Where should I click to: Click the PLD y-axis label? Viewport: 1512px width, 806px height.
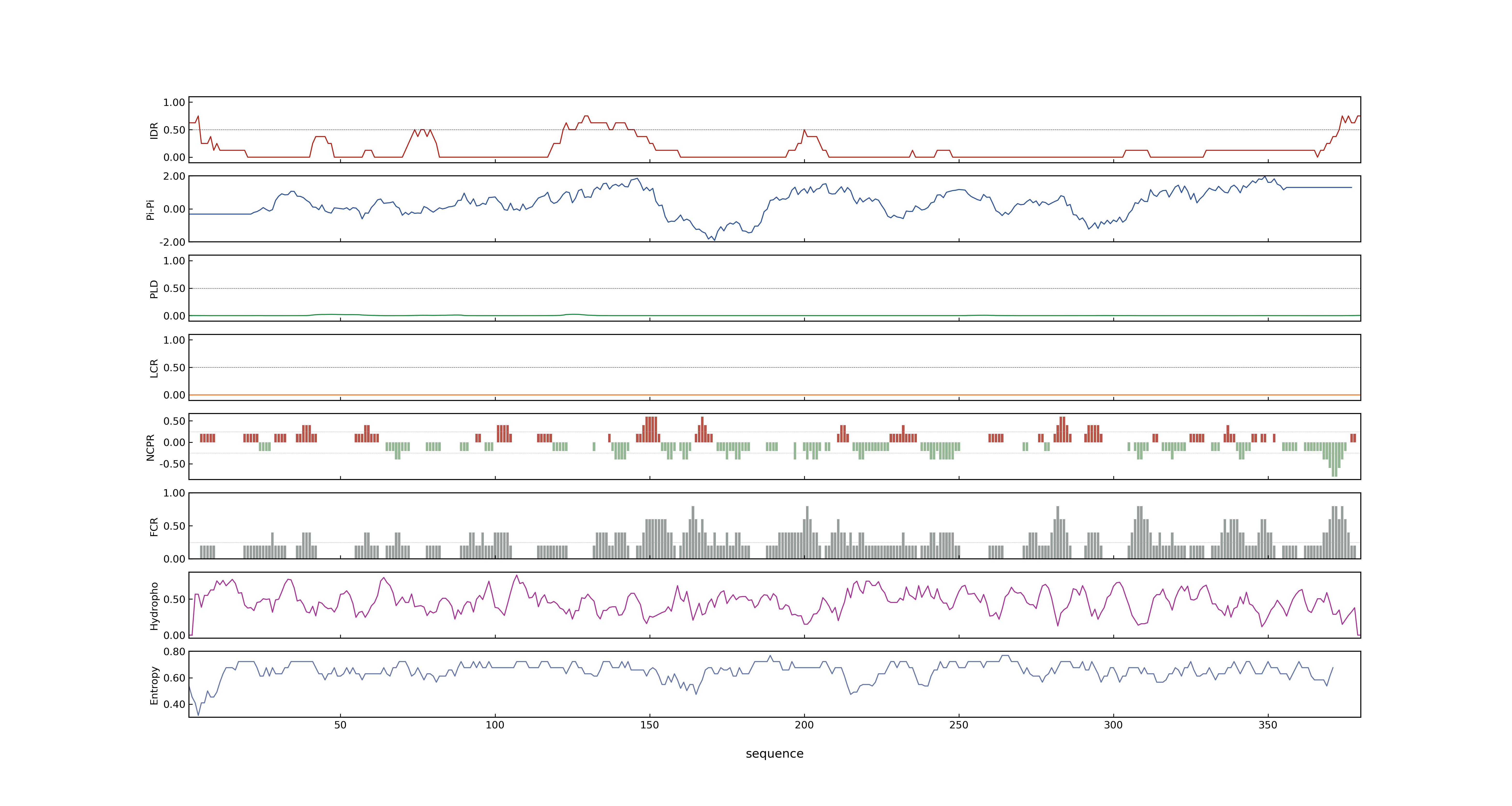pyautogui.click(x=154, y=288)
